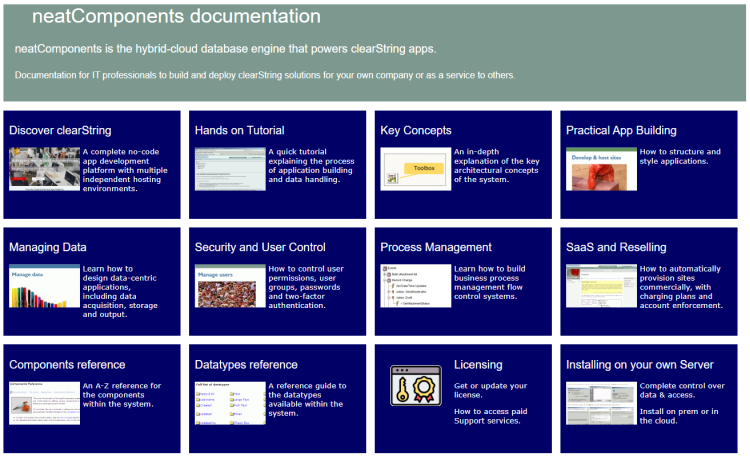
Task: Click the Installing on your own Server thumbnail
Action: point(601,403)
